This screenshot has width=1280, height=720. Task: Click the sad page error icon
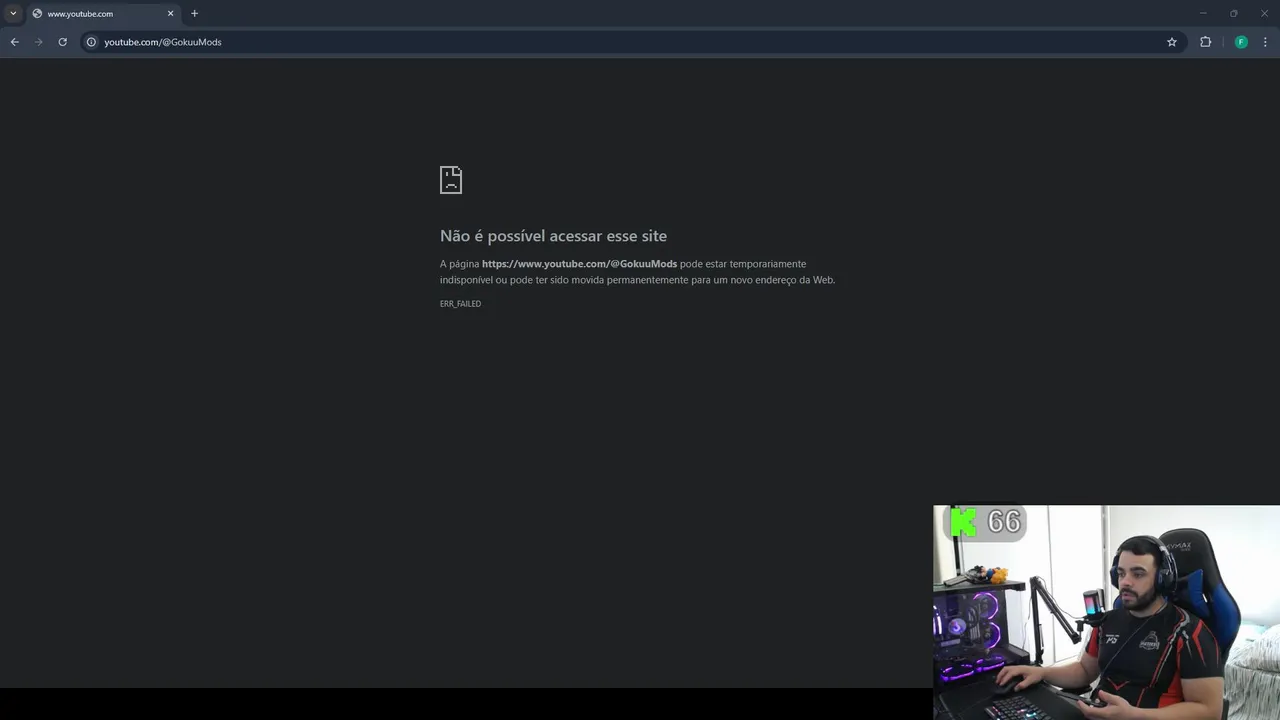(451, 180)
